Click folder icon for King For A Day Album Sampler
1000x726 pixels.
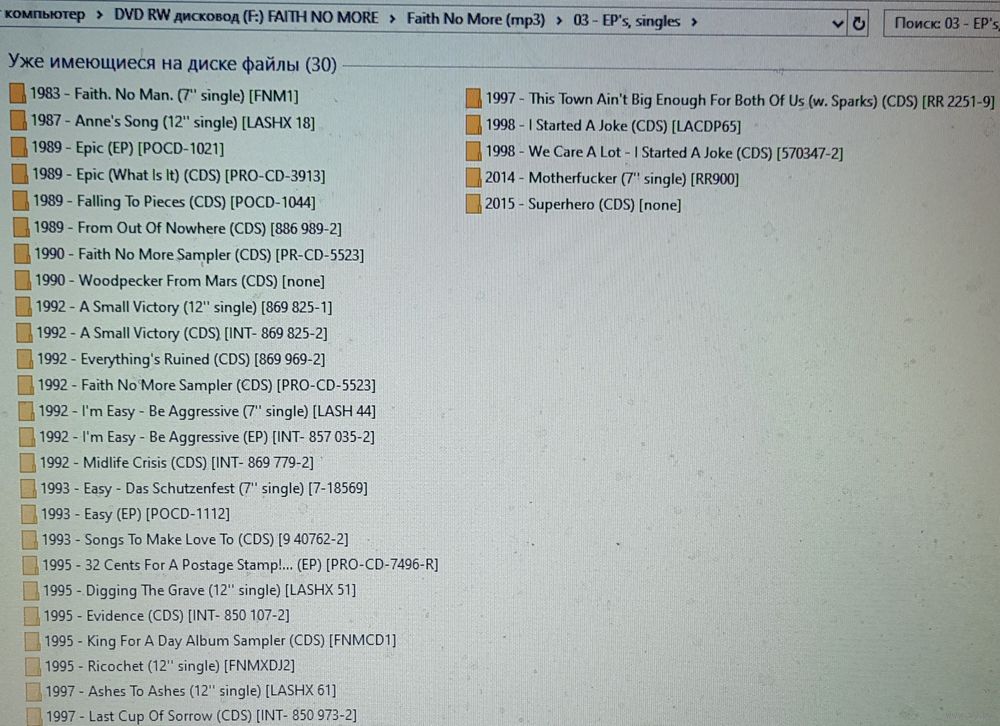pyautogui.click(x=31, y=641)
